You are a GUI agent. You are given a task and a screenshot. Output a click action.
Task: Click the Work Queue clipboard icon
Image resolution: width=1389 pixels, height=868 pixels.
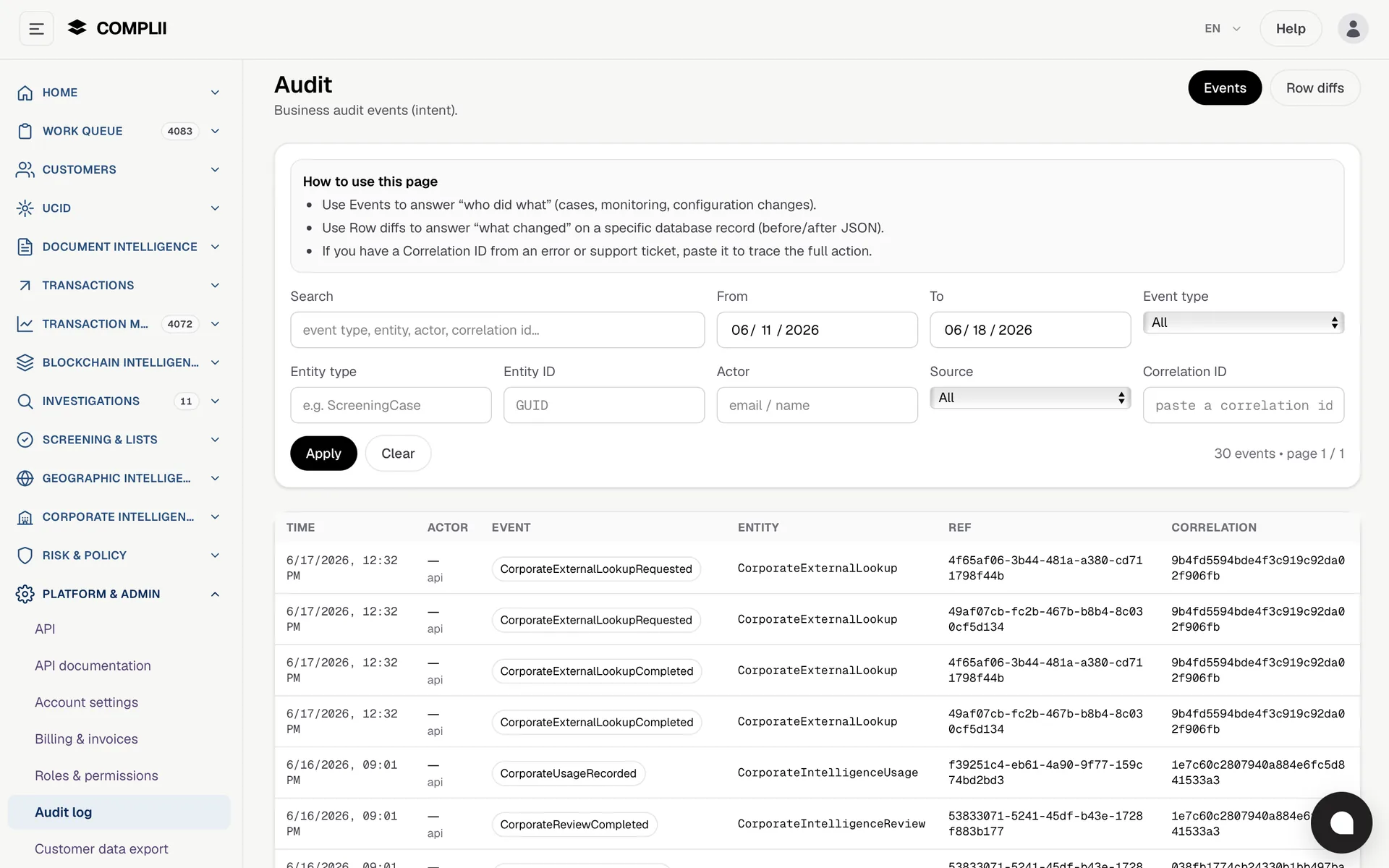pos(25,131)
